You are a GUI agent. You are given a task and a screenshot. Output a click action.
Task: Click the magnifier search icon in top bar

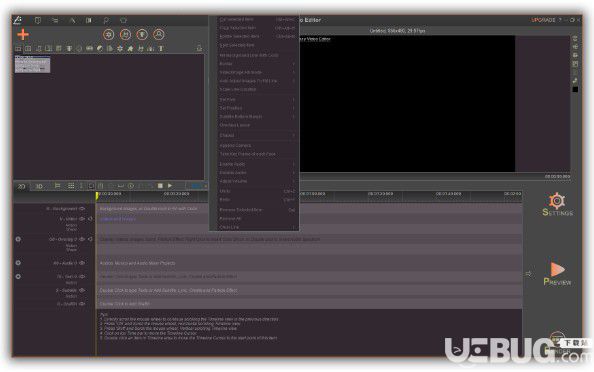[106, 20]
